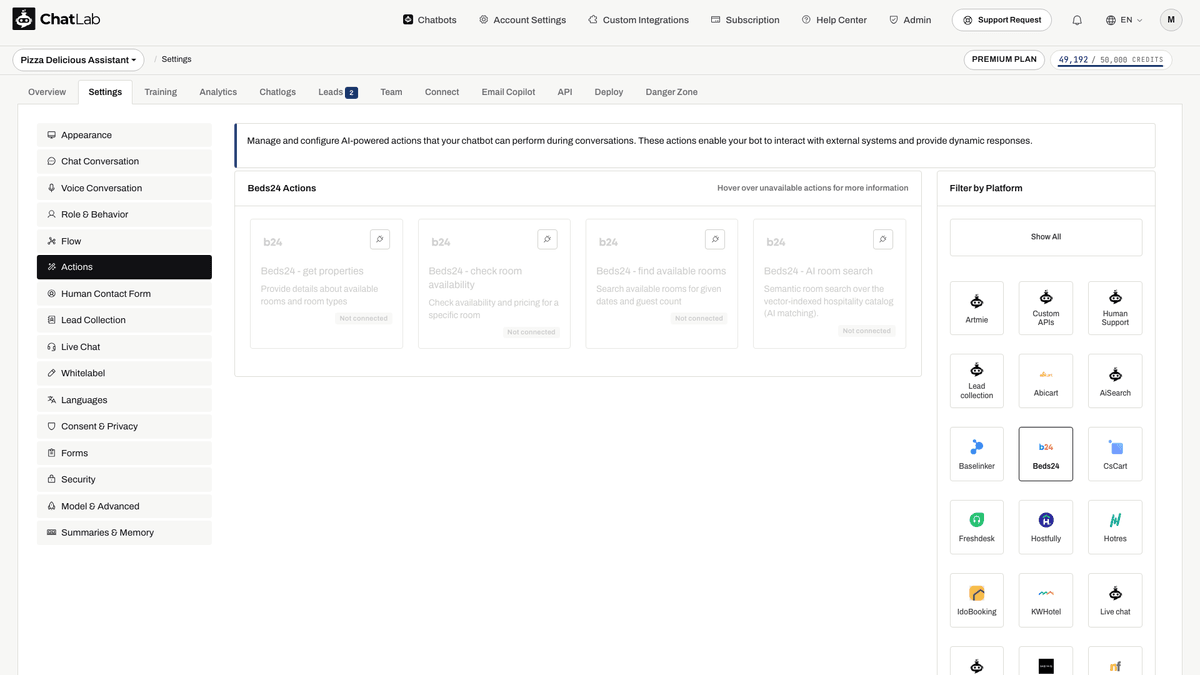
Task: Filter by Freshdesk platform
Action: coord(977,527)
